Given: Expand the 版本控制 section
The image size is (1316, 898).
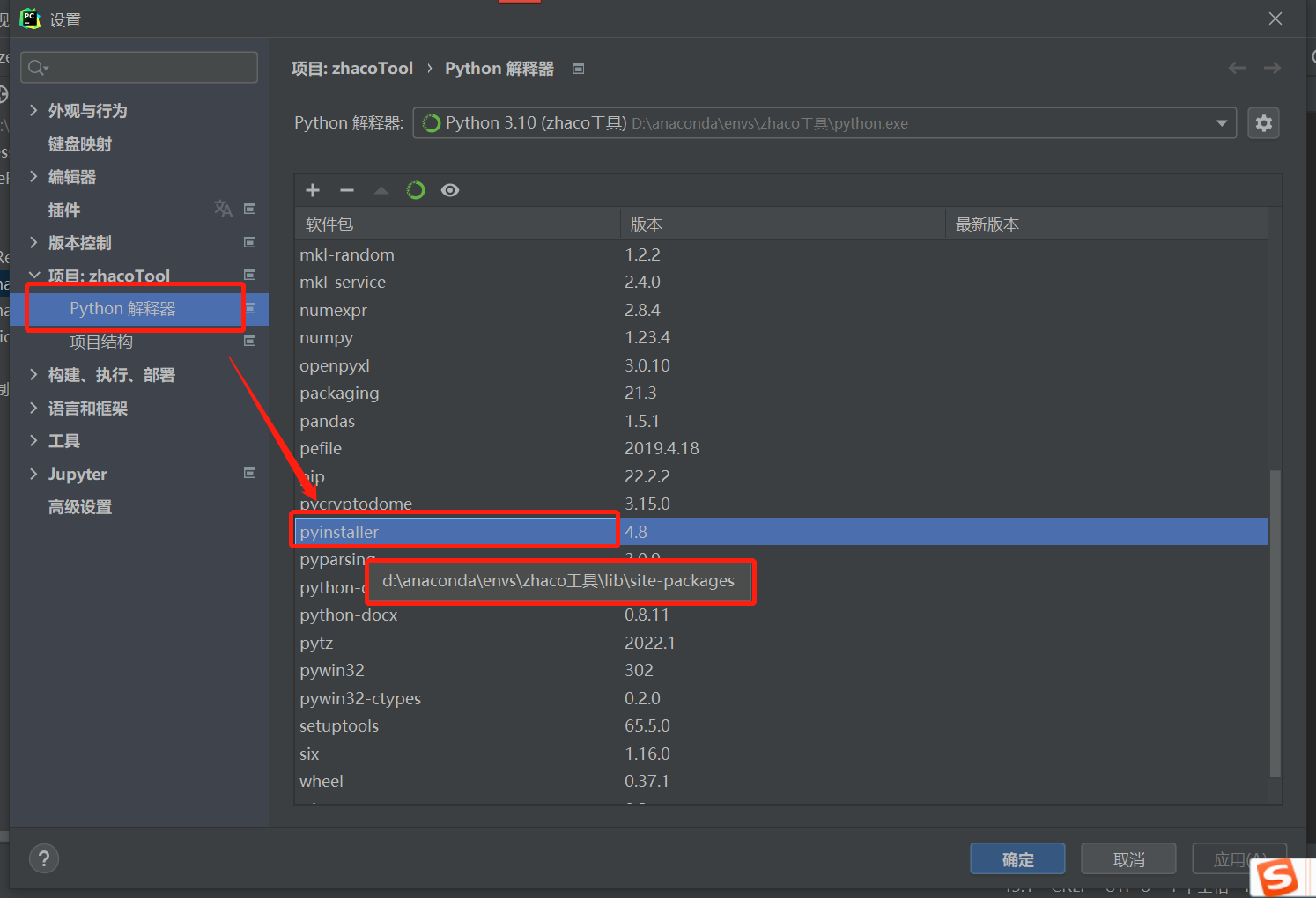Looking at the screenshot, I should [x=33, y=242].
